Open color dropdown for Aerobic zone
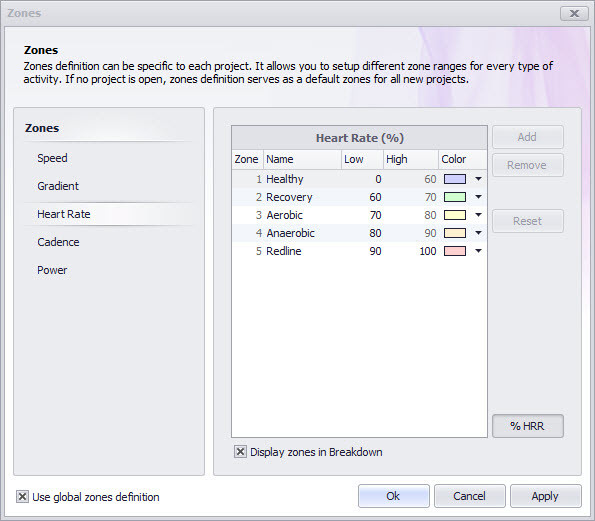Viewport: 595px width, 521px height. (479, 215)
